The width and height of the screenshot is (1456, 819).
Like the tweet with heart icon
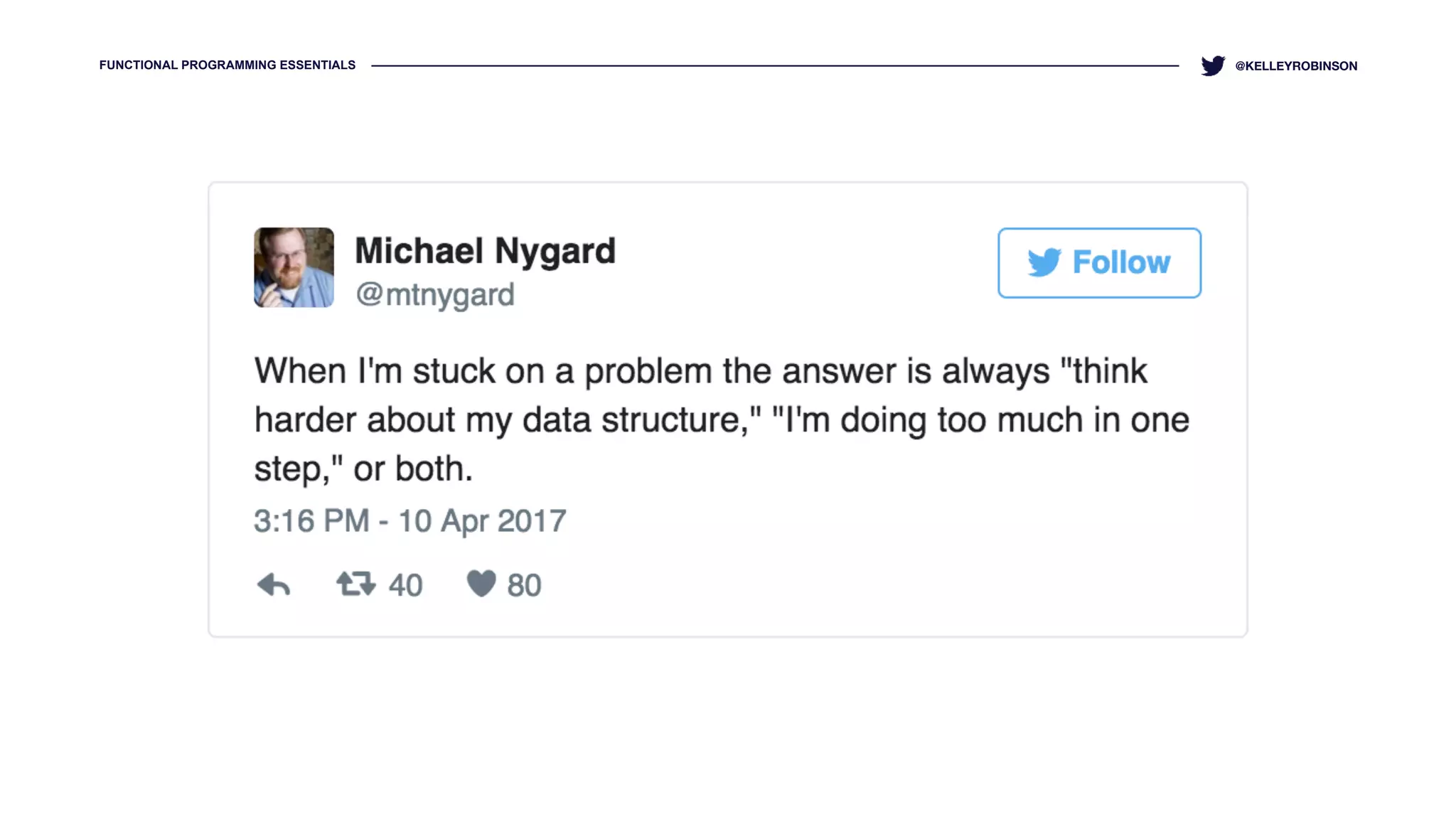481,584
